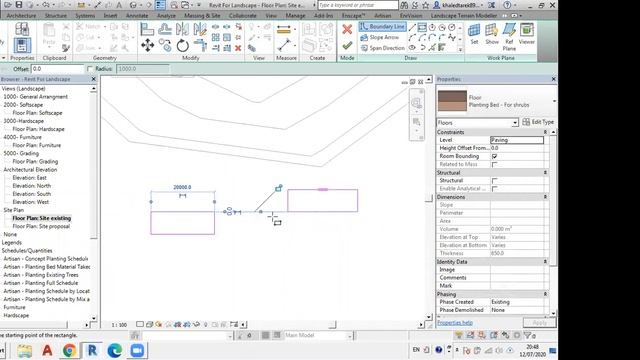Image resolution: width=640 pixels, height=360 pixels.
Task: Select the Line draw tool
Action: pyautogui.click(x=412, y=27)
